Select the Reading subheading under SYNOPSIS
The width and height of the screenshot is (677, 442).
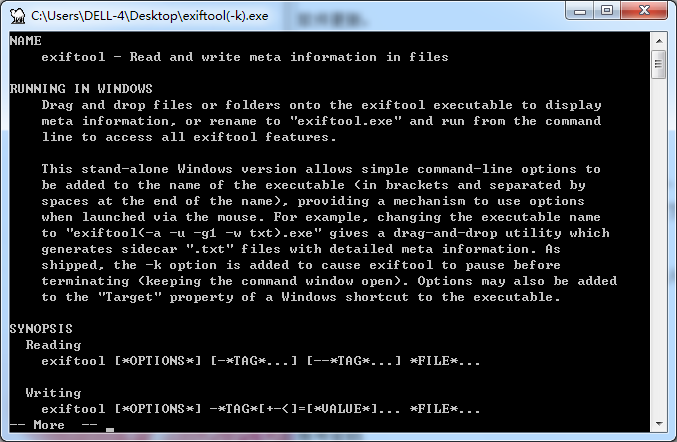coord(53,345)
